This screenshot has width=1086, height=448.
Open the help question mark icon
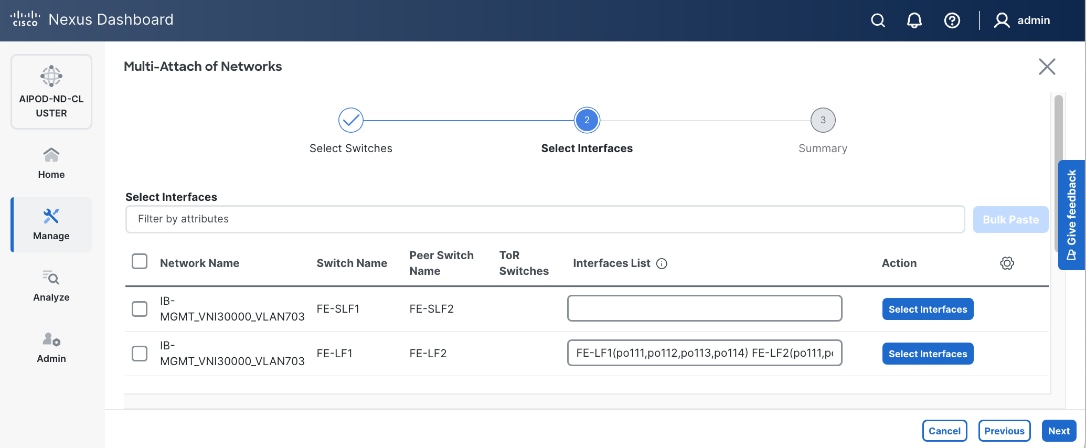click(952, 20)
